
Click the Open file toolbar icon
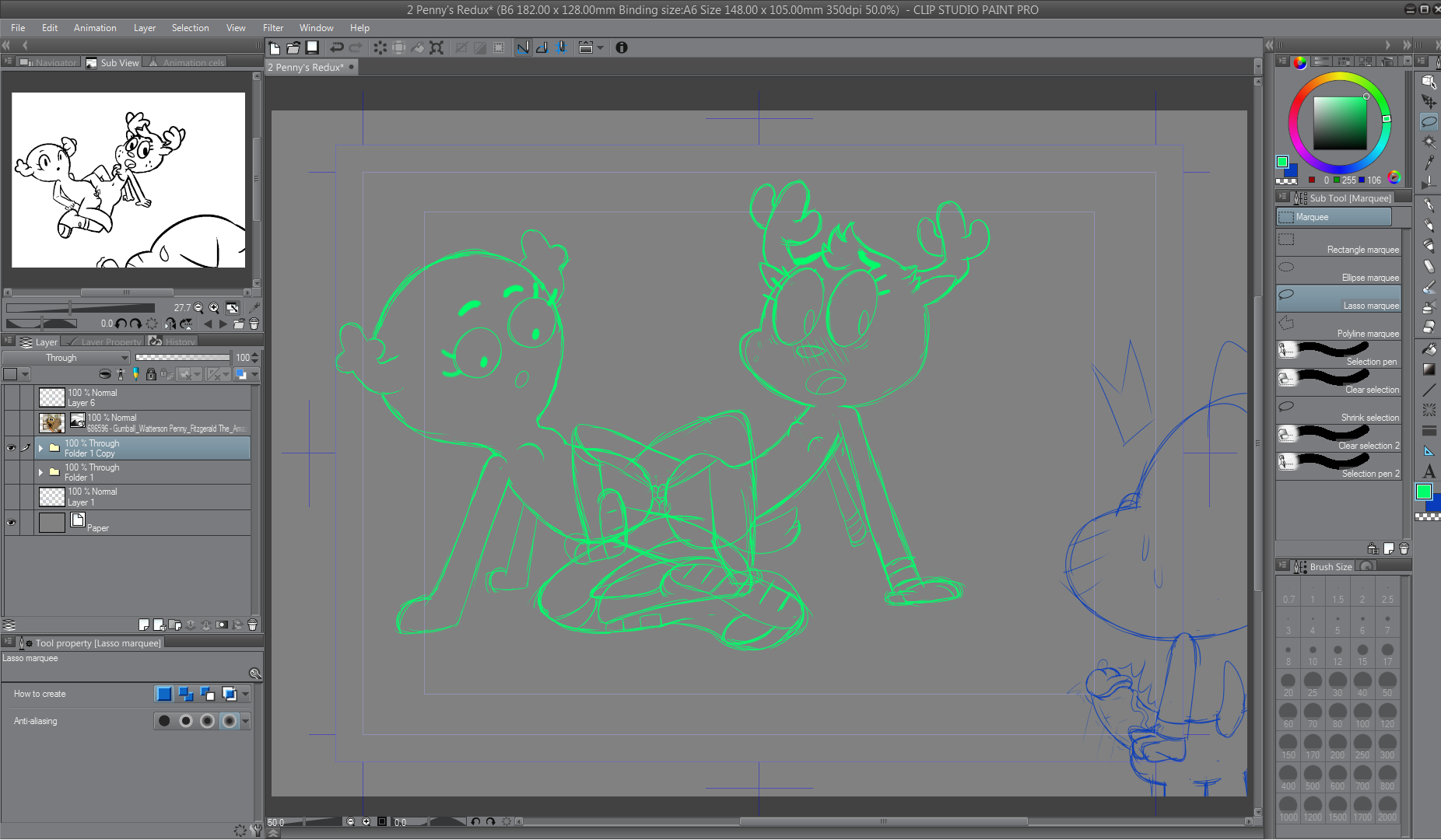point(293,47)
